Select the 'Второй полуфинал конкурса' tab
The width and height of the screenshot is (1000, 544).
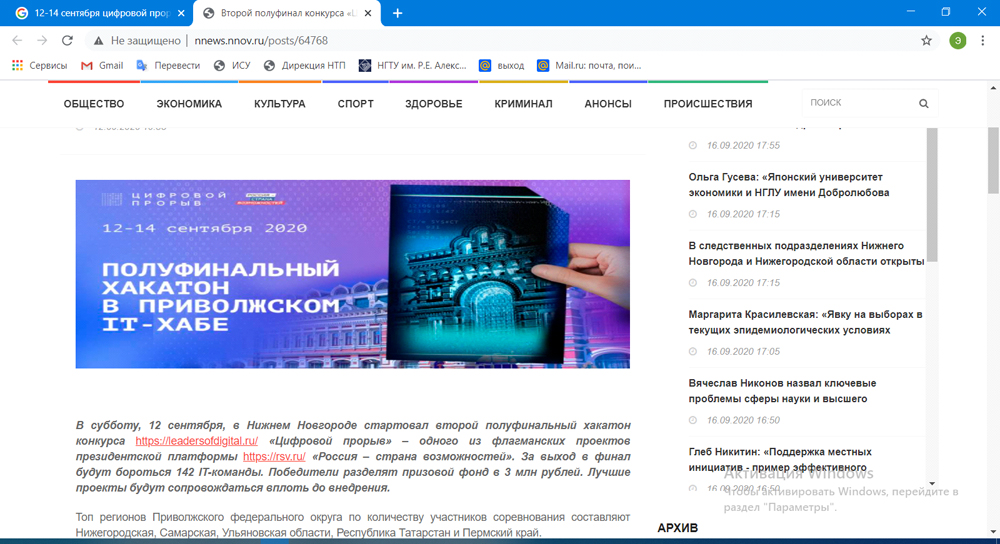pyautogui.click(x=287, y=13)
